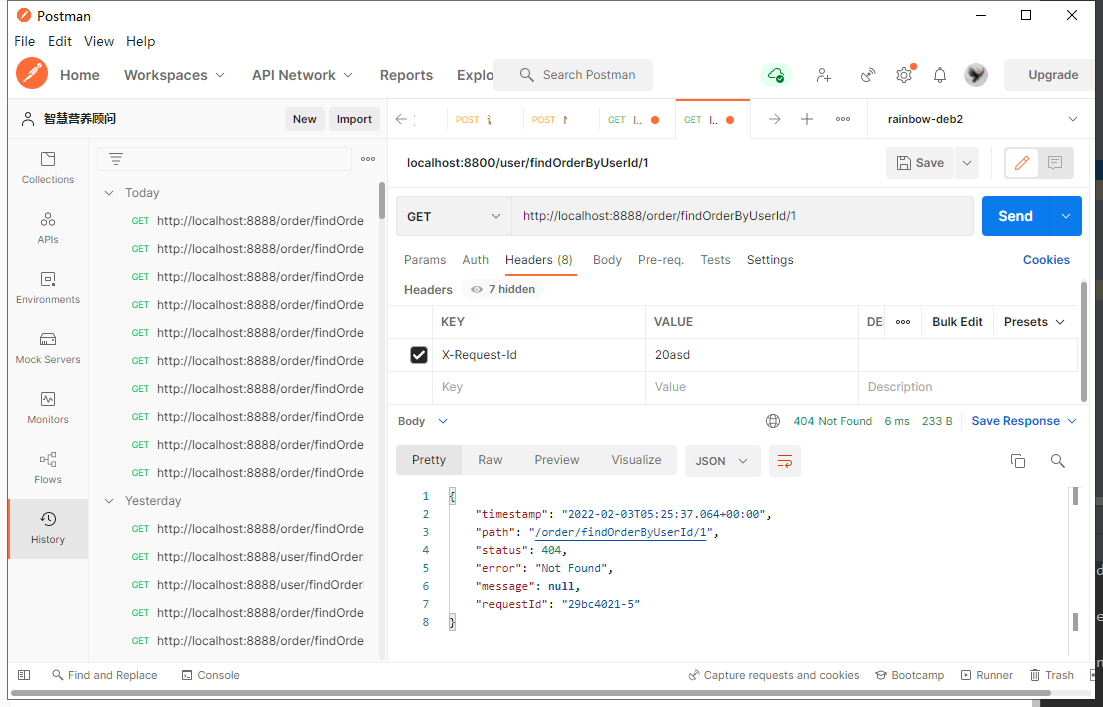Image resolution: width=1103 pixels, height=707 pixels.
Task: Open the JSON format dropdown
Action: [721, 461]
